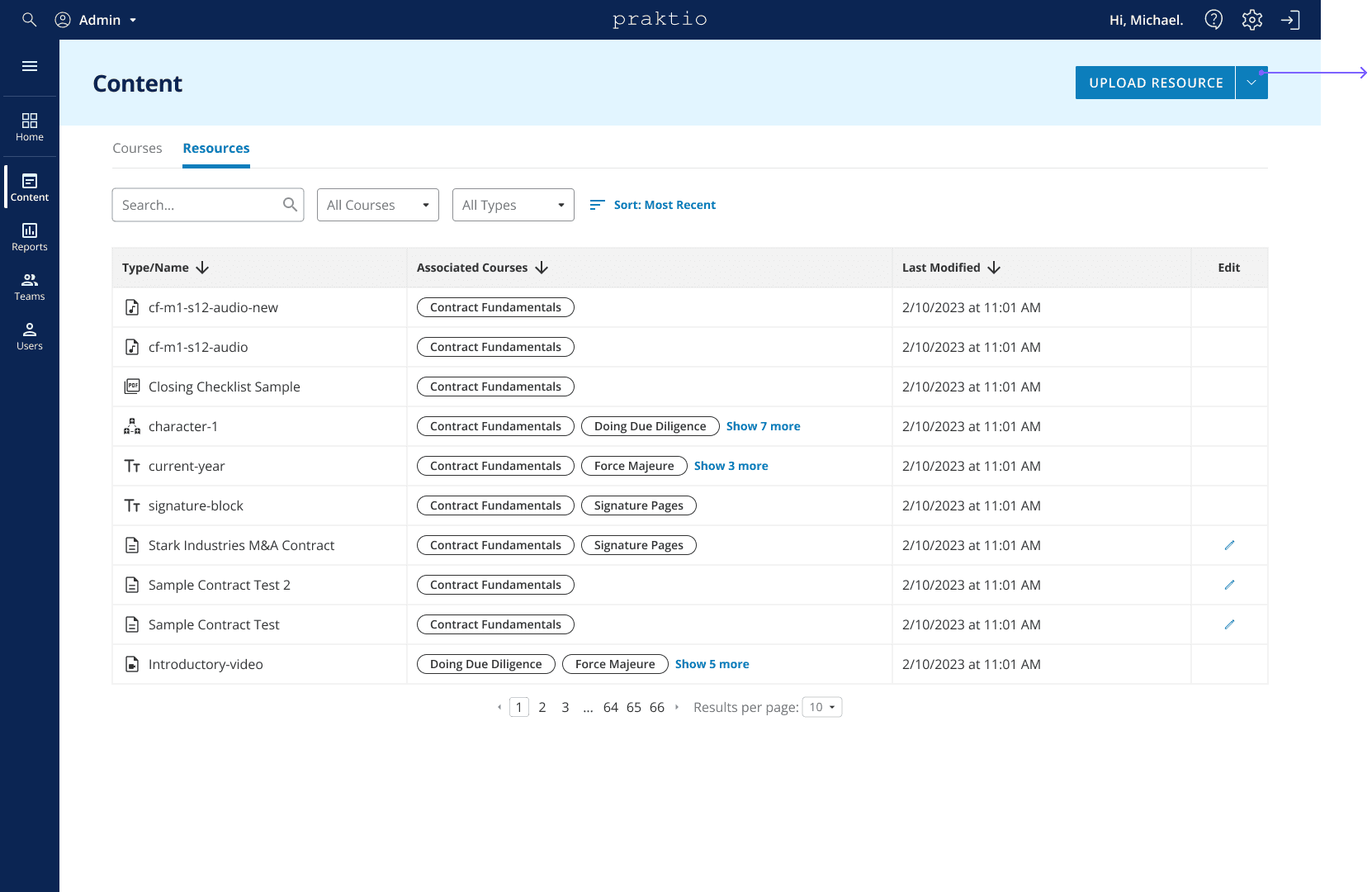This screenshot has height=892, width=1372.
Task: Click Doing Due Diligence tag on Introductory-video
Action: 486,664
